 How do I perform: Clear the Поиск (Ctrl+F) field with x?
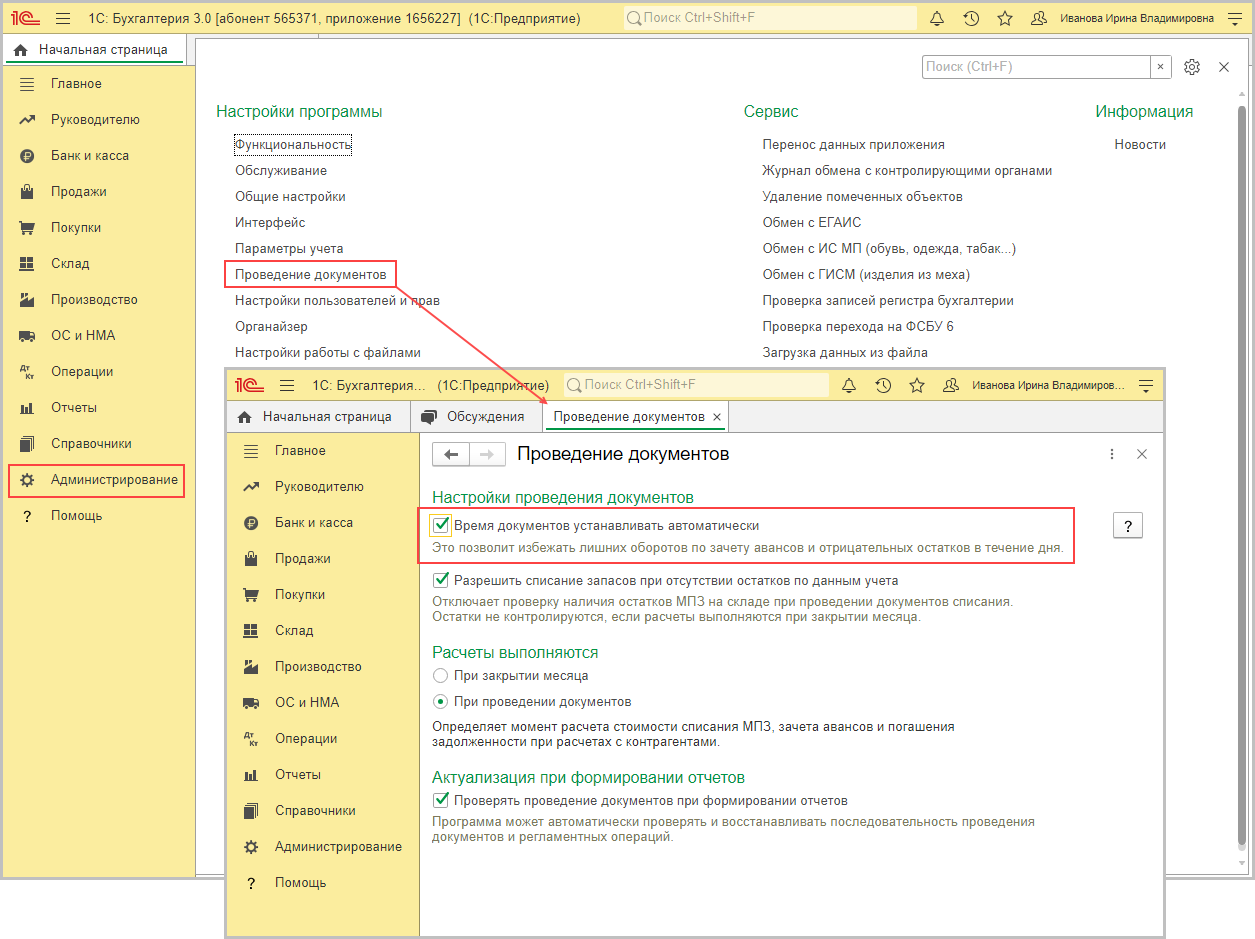(1161, 67)
